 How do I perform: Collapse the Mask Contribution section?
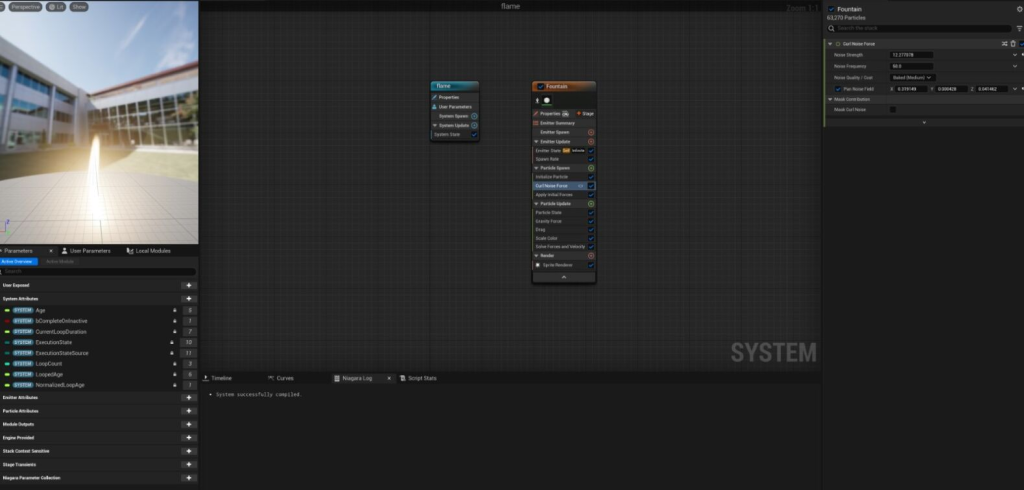click(x=830, y=99)
